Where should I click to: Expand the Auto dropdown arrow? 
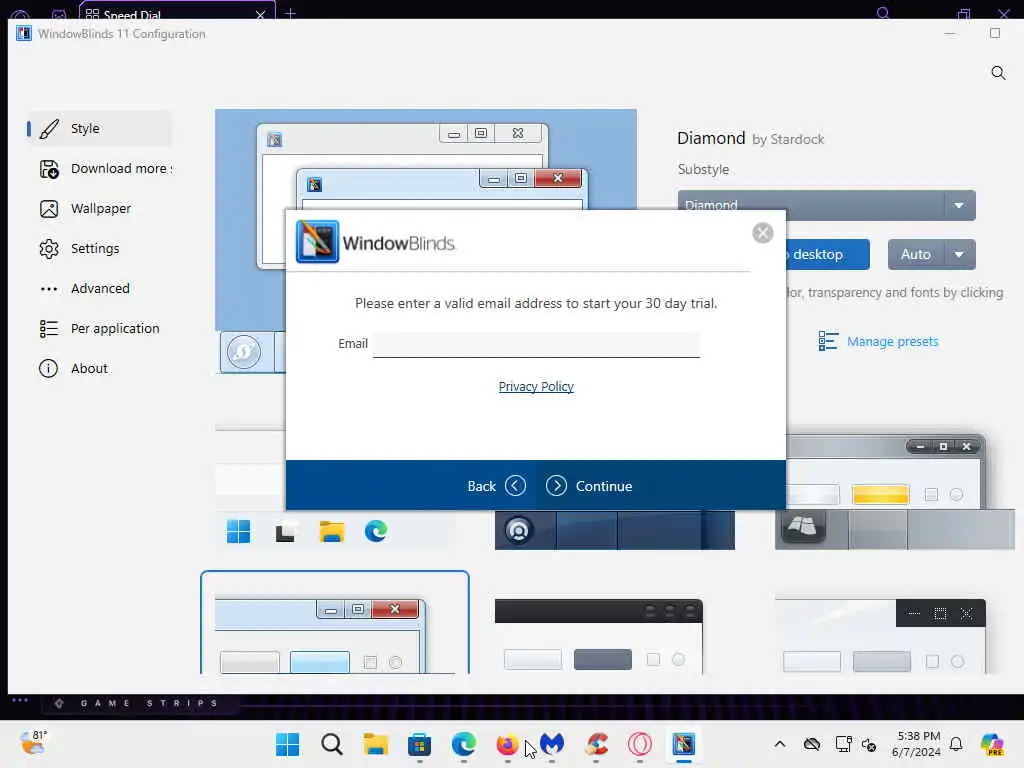[959, 254]
